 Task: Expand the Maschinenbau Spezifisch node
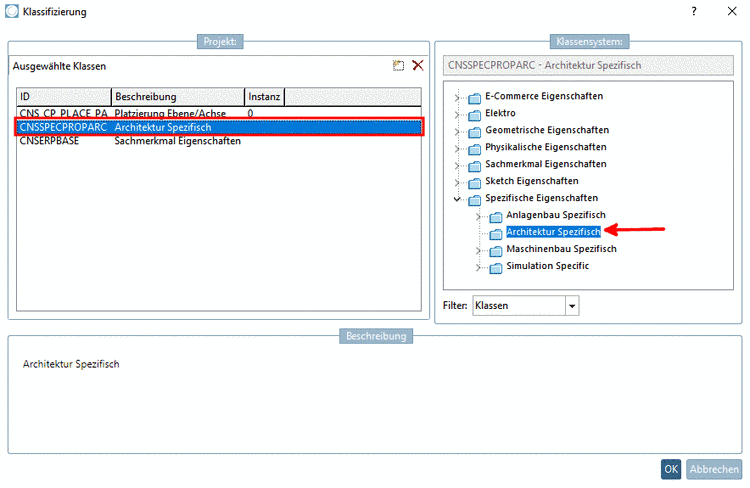tap(478, 251)
